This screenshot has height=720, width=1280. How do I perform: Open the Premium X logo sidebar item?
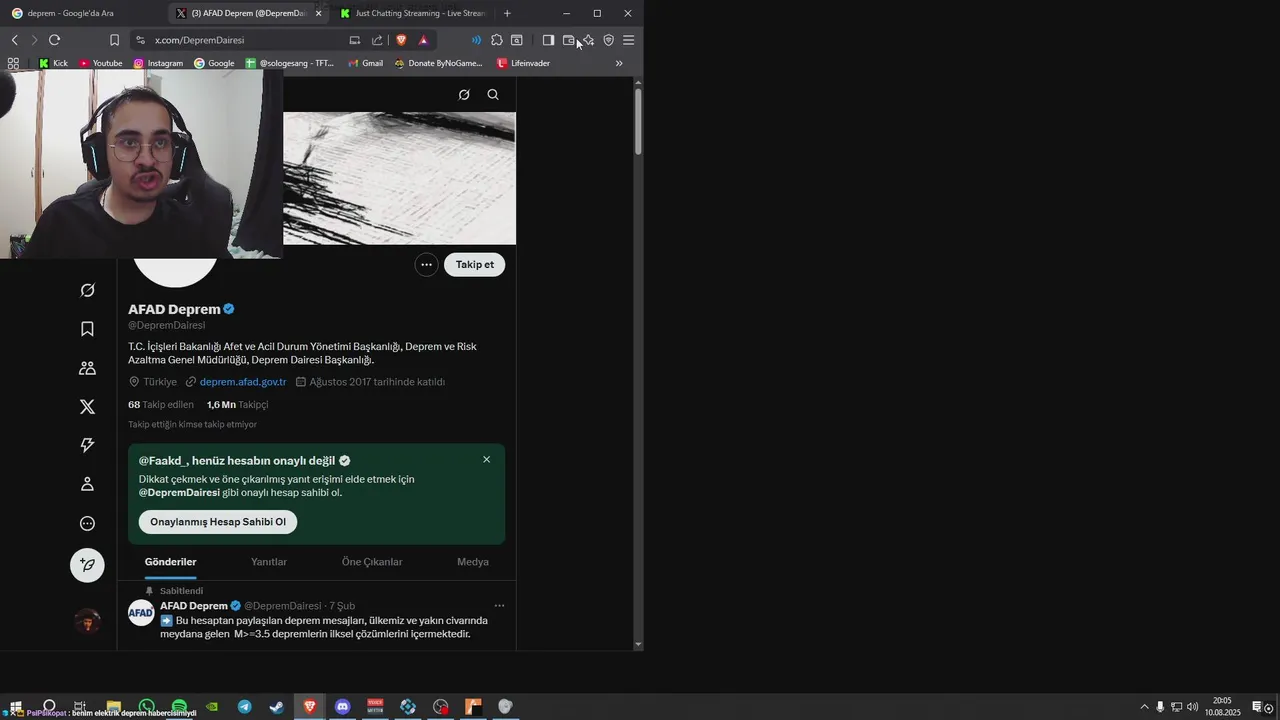[x=87, y=407]
